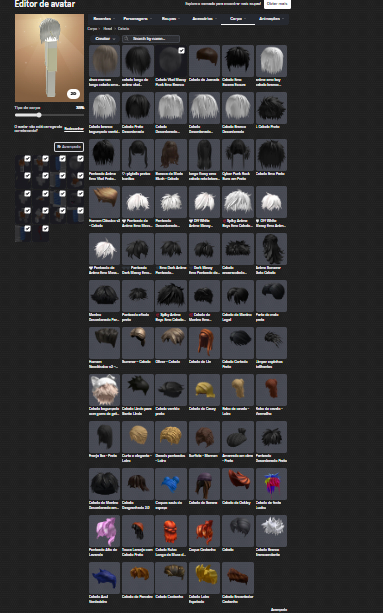383x613 pixels.
Task: Select the orange curly ponytail hair
Action: (x=204, y=531)
